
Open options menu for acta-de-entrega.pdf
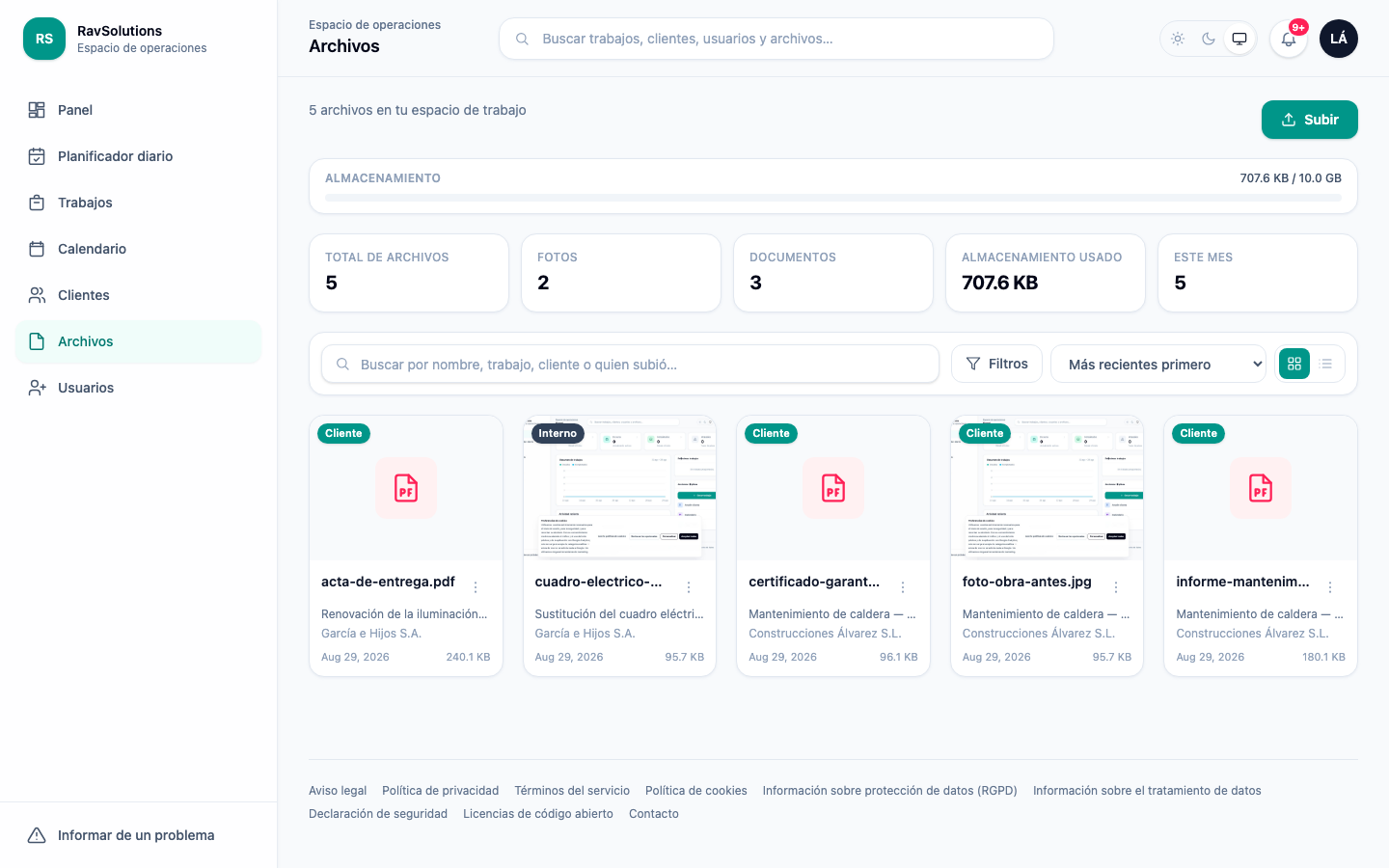click(476, 587)
